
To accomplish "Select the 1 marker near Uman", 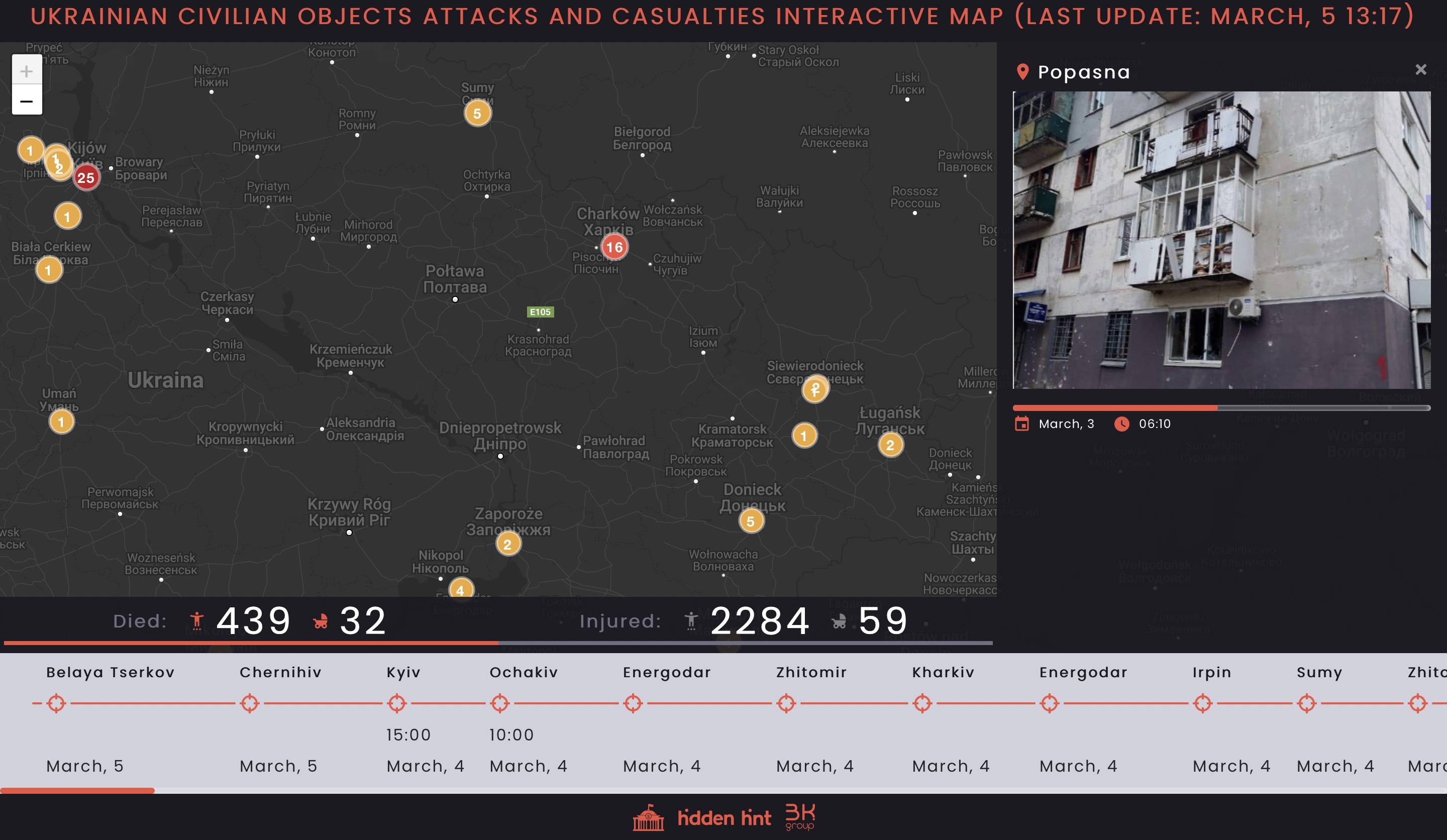I will (x=61, y=422).
